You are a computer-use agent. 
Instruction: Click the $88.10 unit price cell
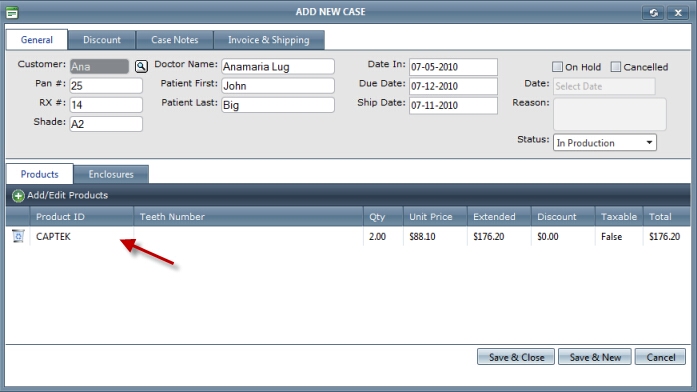435,236
